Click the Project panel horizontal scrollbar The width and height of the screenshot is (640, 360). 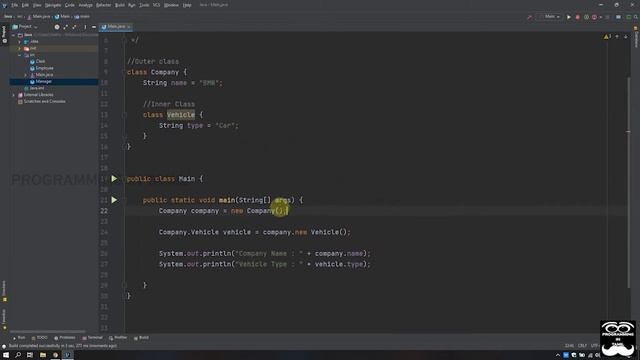click(x=48, y=331)
